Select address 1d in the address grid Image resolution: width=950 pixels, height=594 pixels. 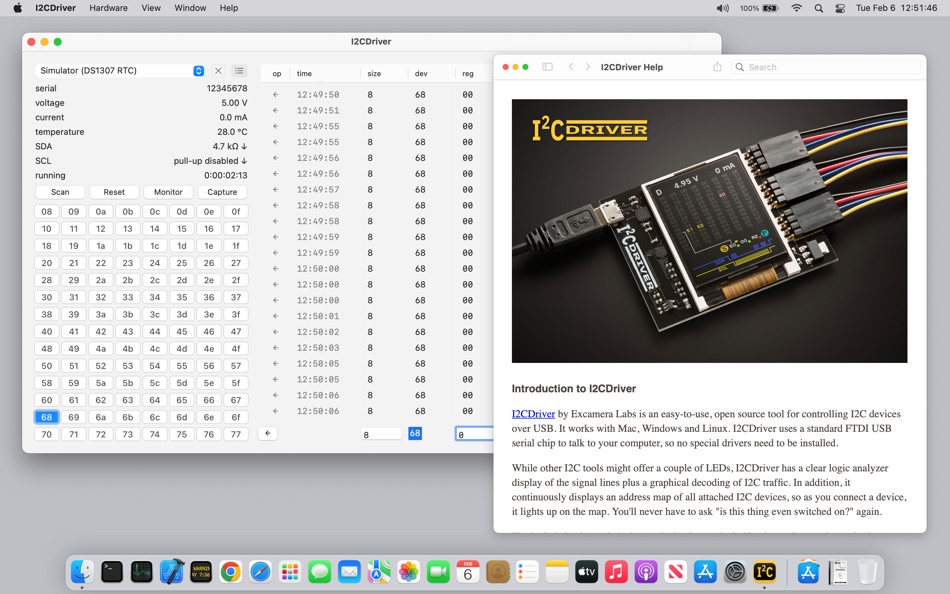point(182,246)
